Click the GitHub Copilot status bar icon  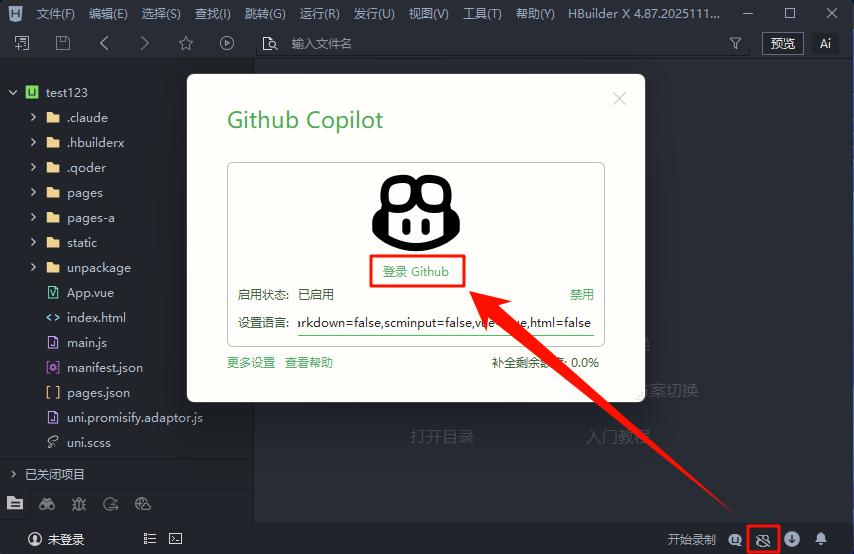click(x=763, y=539)
